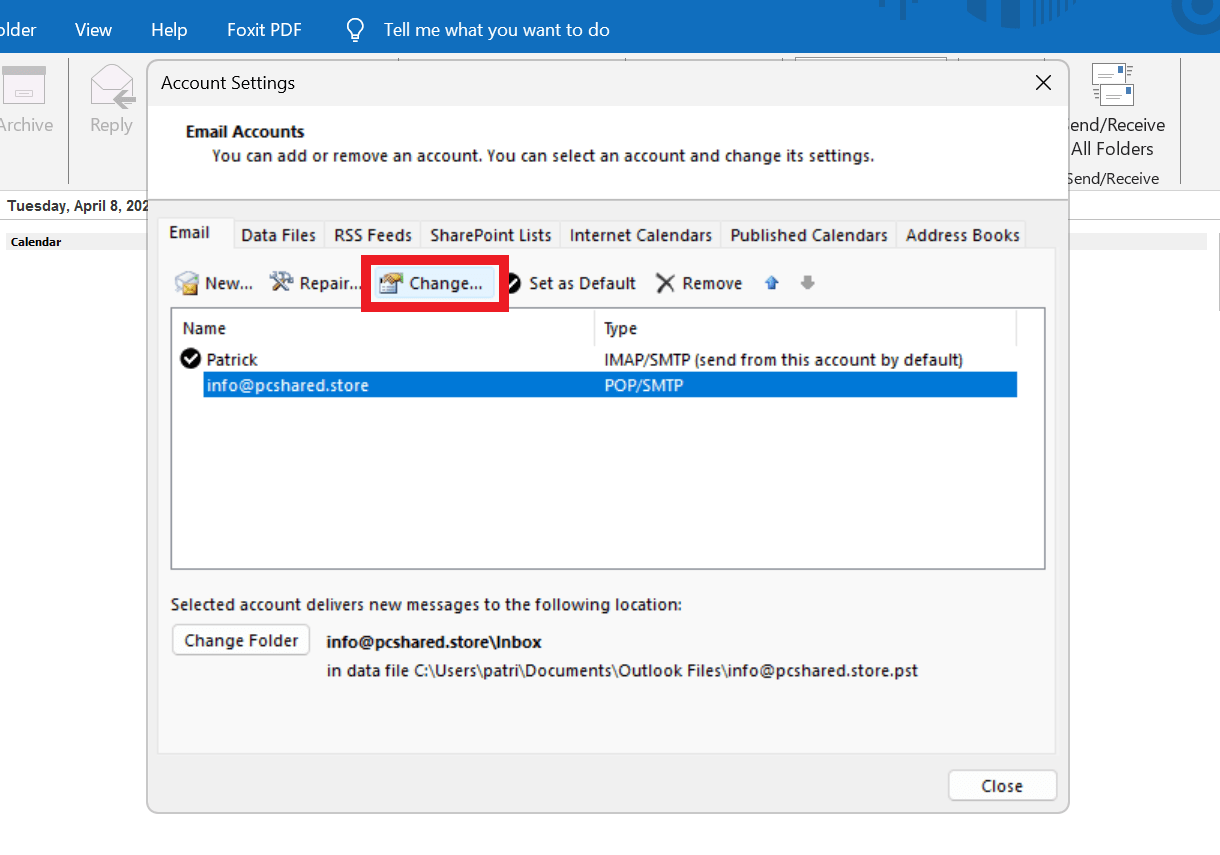Move account up with blue arrow
The image size is (1220, 855).
coord(771,283)
